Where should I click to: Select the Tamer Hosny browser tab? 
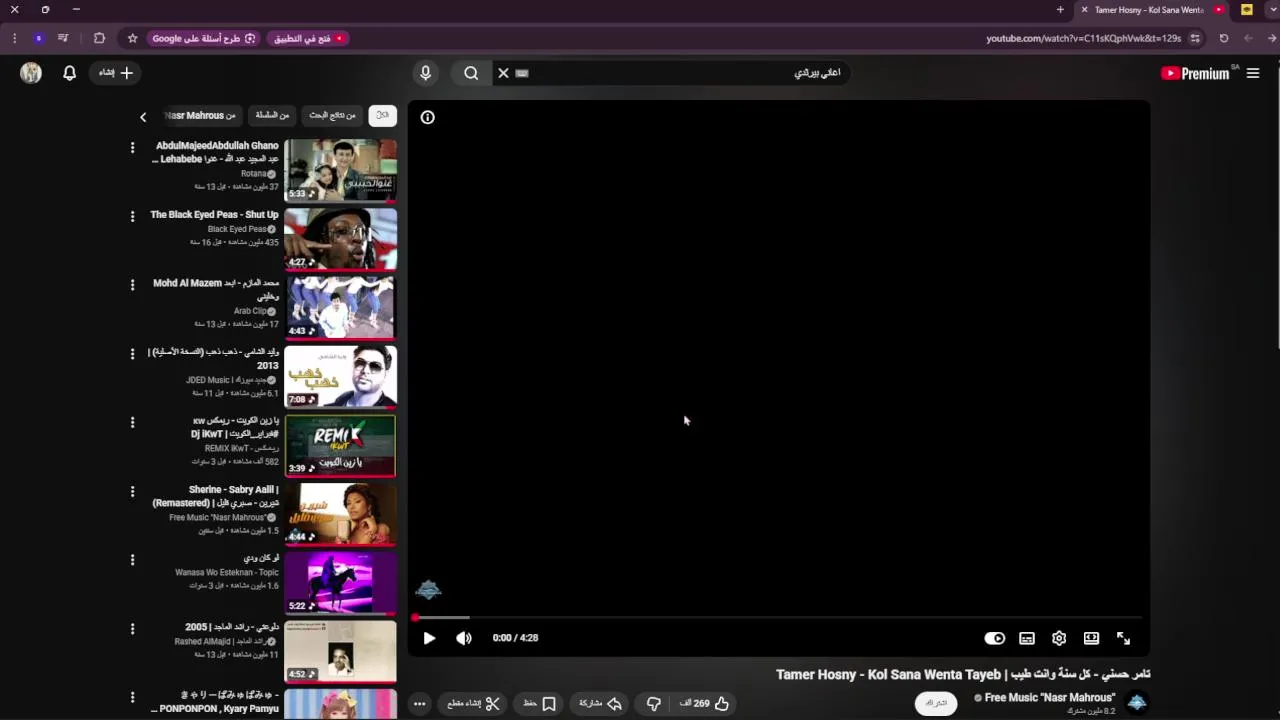1150,10
